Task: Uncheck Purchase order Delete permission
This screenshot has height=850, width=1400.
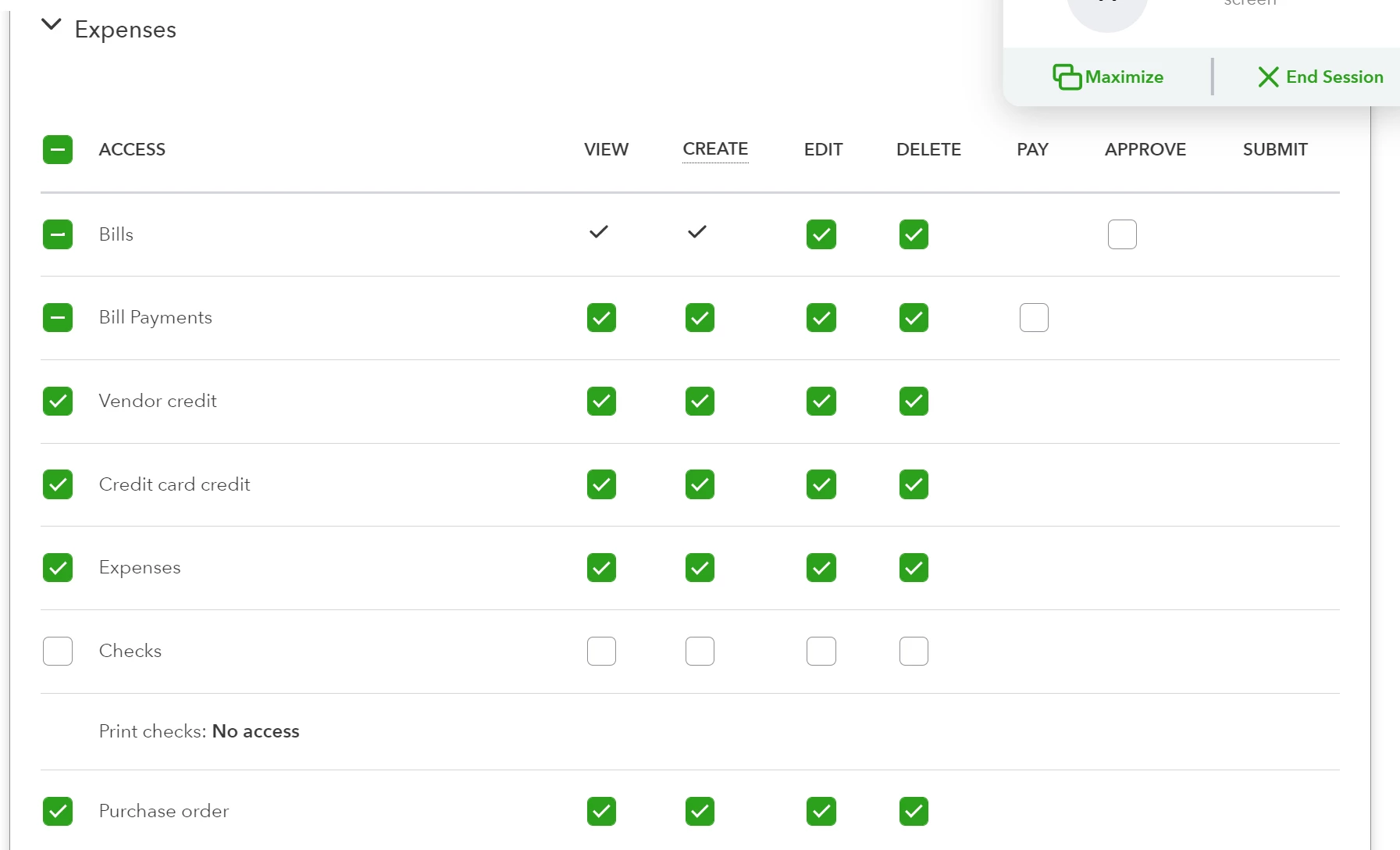Action: [x=914, y=812]
